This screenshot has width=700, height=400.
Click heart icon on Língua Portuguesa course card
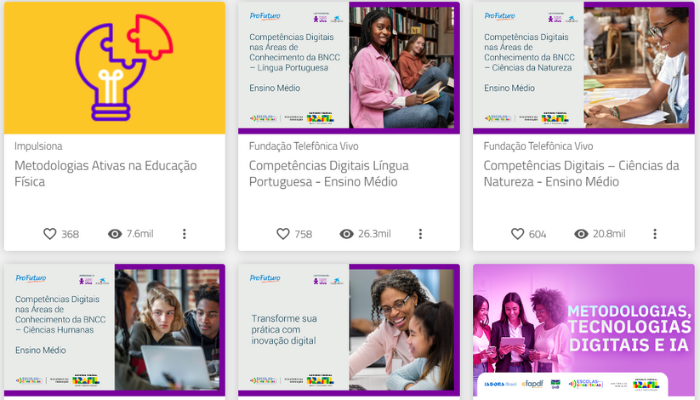(283, 234)
